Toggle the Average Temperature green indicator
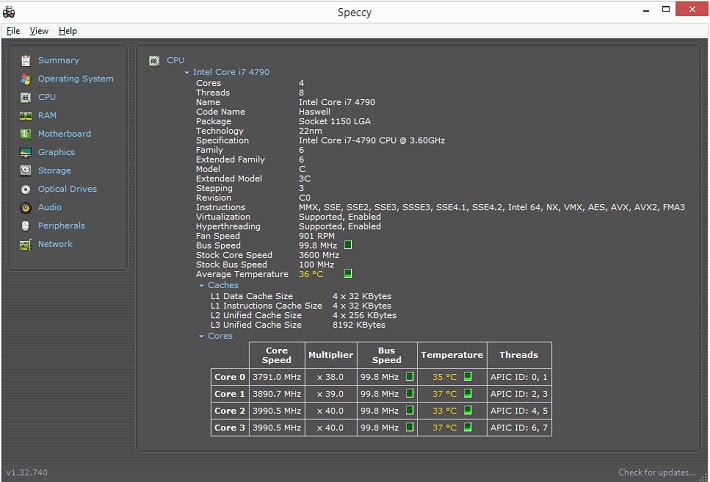Viewport: 710px width, 482px height. coord(348,273)
